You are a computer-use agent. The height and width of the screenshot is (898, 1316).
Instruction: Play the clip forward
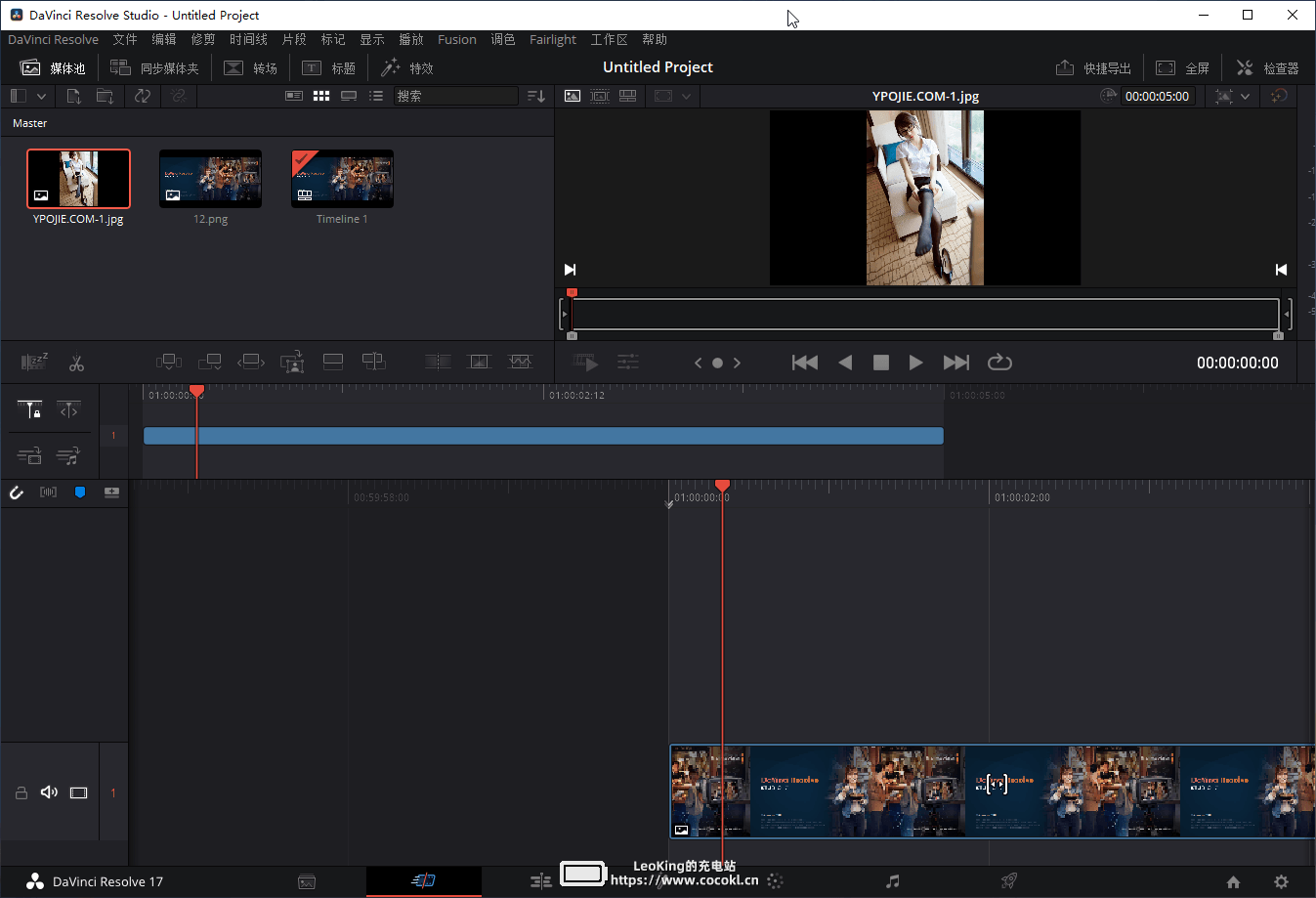point(915,363)
